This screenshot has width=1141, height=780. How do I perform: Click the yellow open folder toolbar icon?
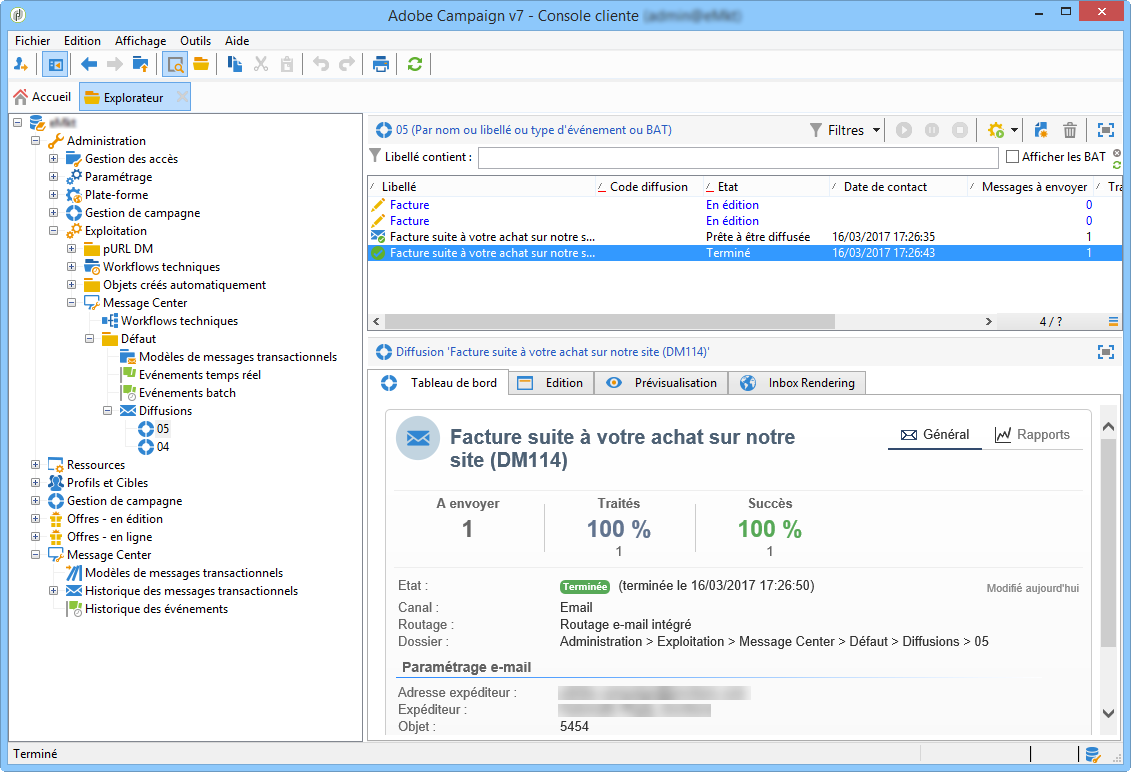[x=202, y=65]
